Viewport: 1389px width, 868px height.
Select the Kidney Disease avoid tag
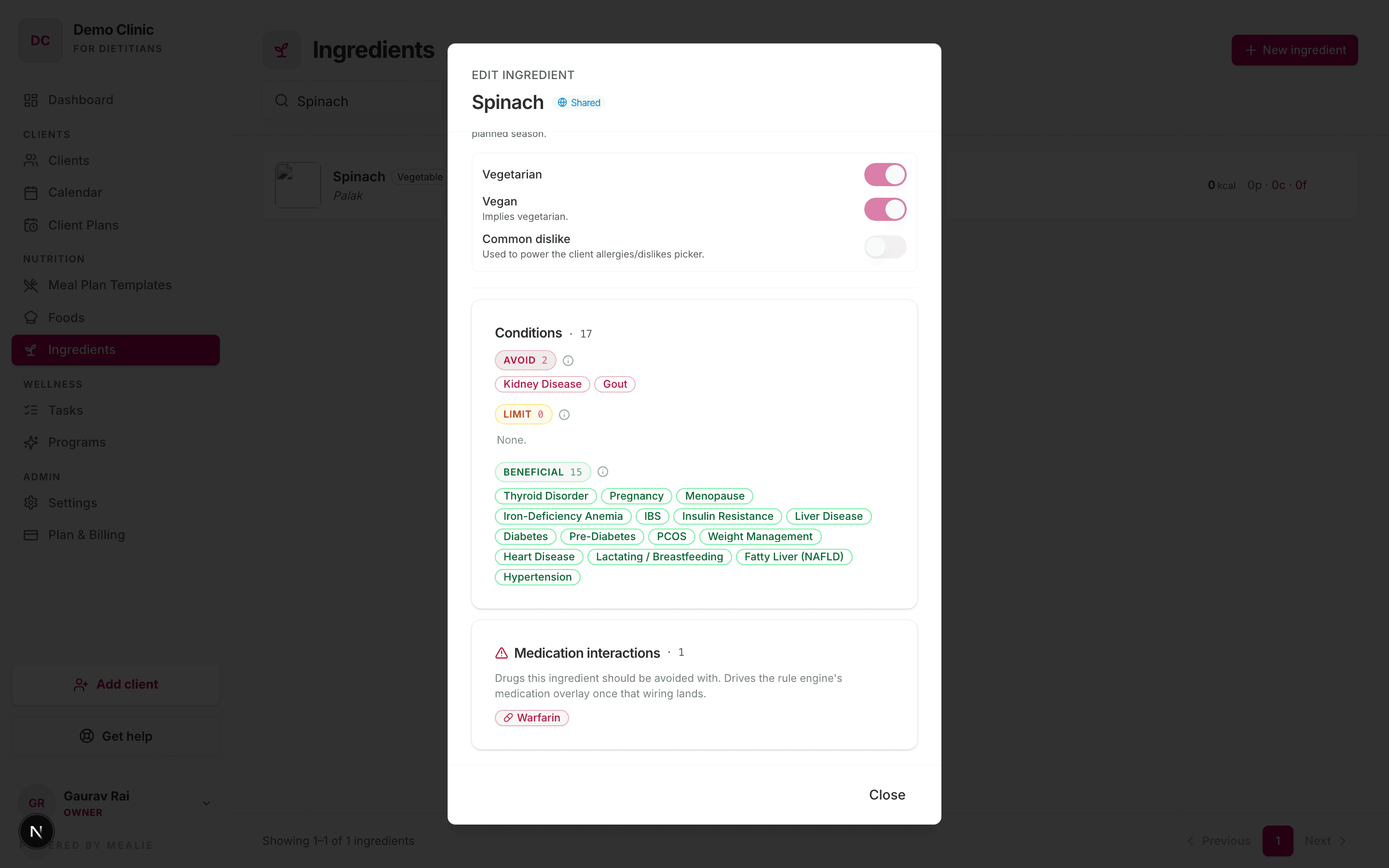pyautogui.click(x=542, y=384)
